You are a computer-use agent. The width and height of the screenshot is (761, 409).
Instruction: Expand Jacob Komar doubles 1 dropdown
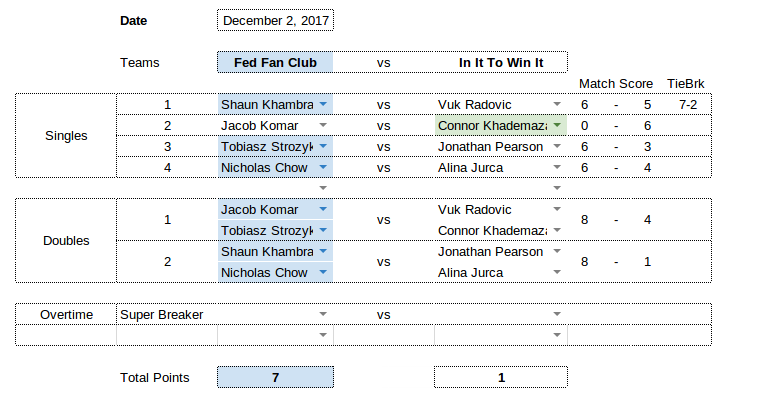323,209
